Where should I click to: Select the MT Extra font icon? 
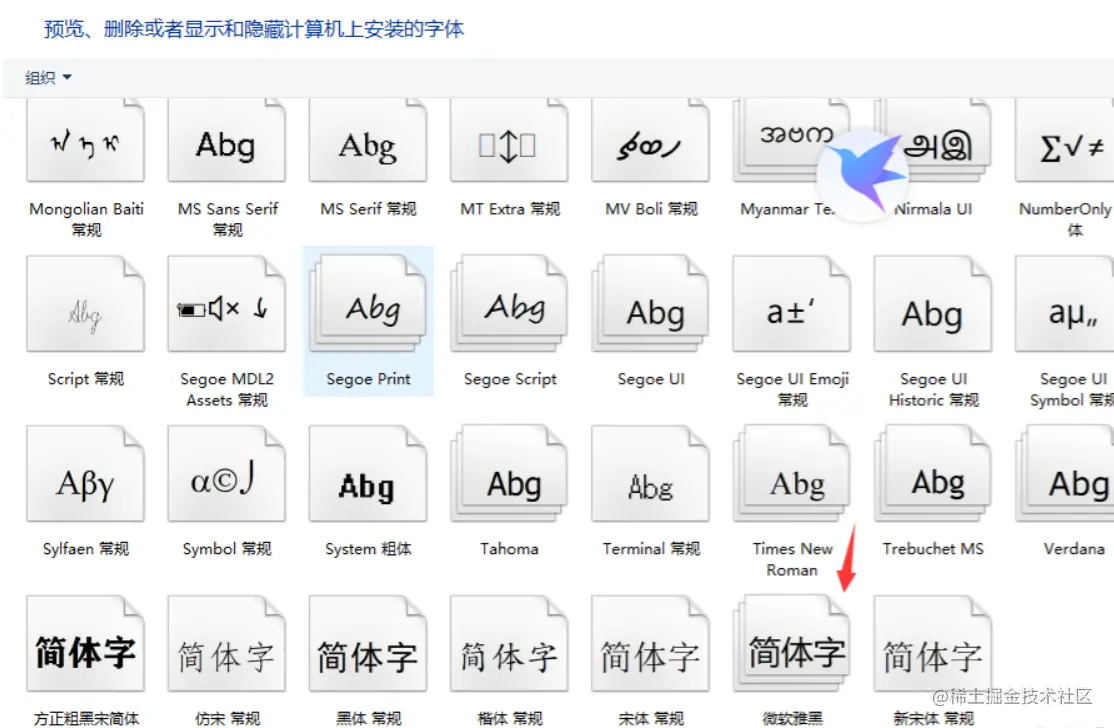(x=509, y=141)
